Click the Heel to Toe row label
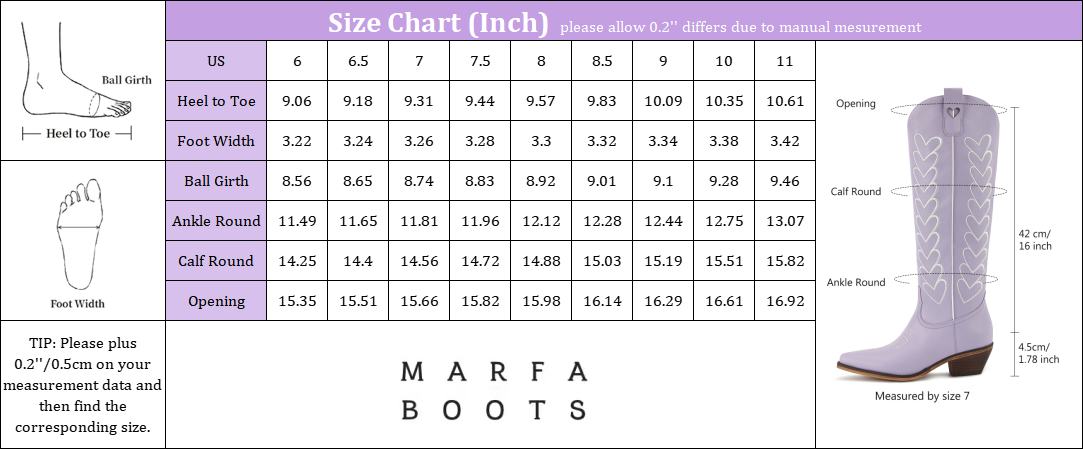Screen dimensions: 1083x449 (x=216, y=101)
